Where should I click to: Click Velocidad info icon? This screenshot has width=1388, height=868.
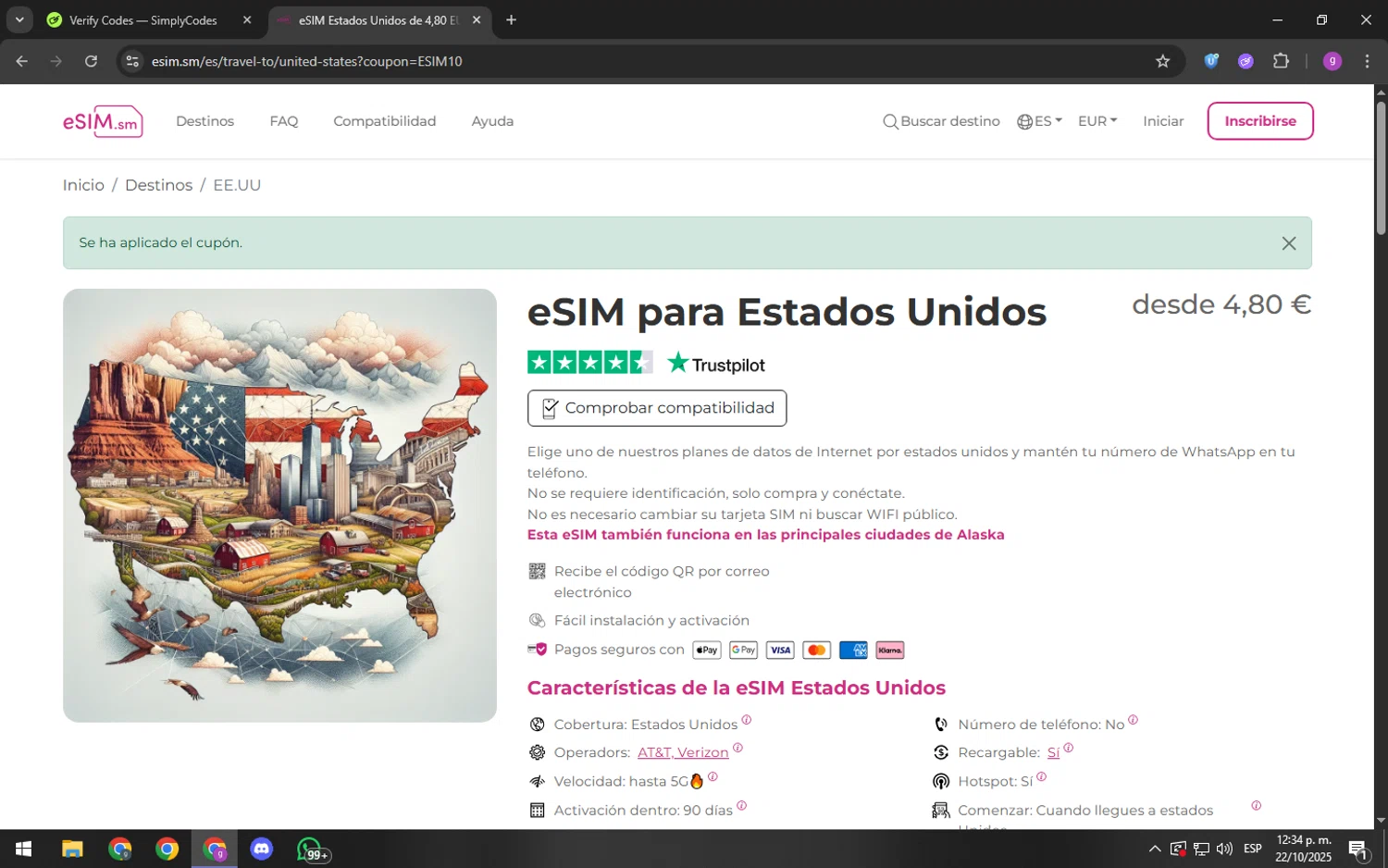(x=713, y=776)
